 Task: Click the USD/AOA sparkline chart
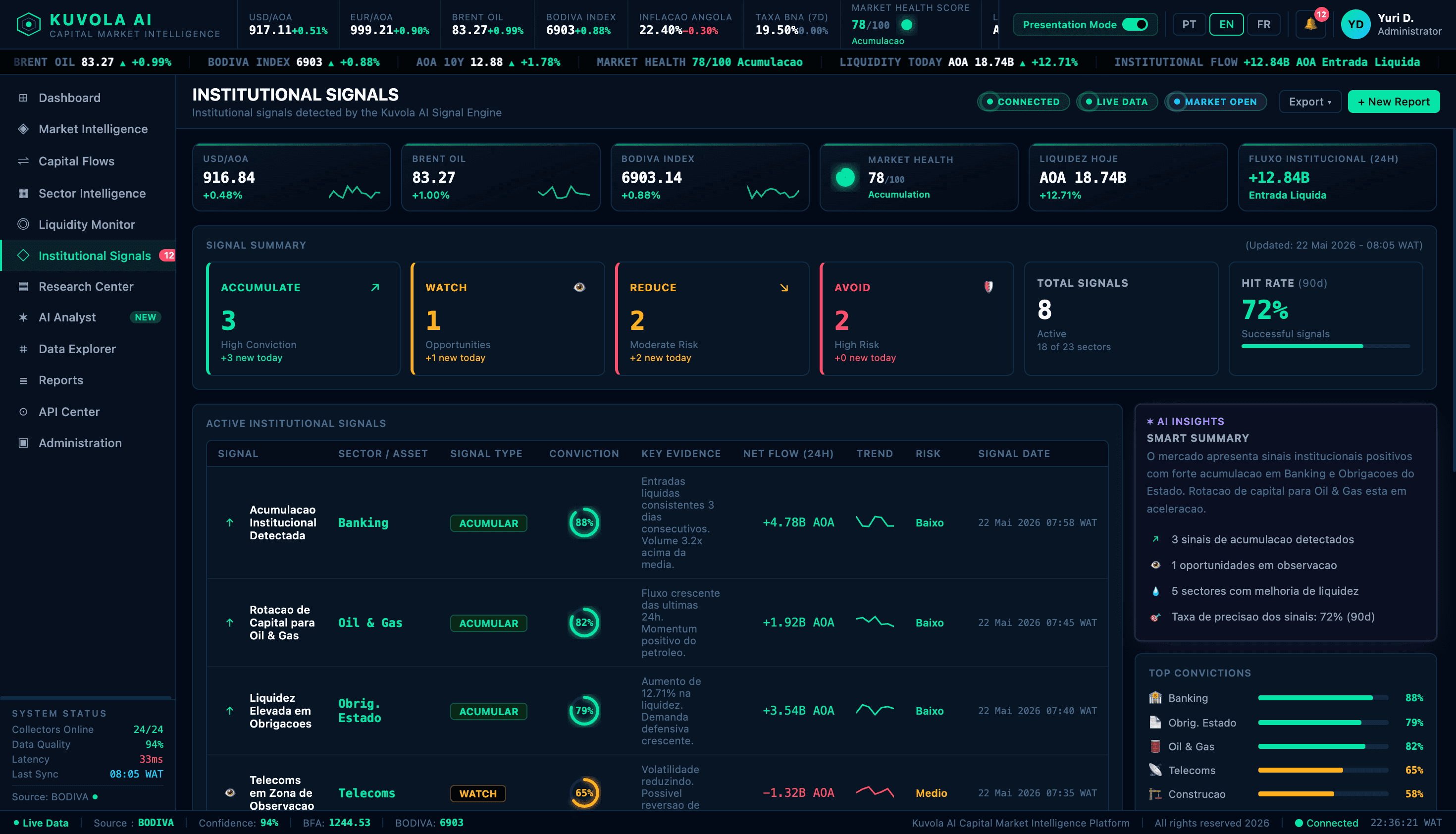(x=354, y=193)
